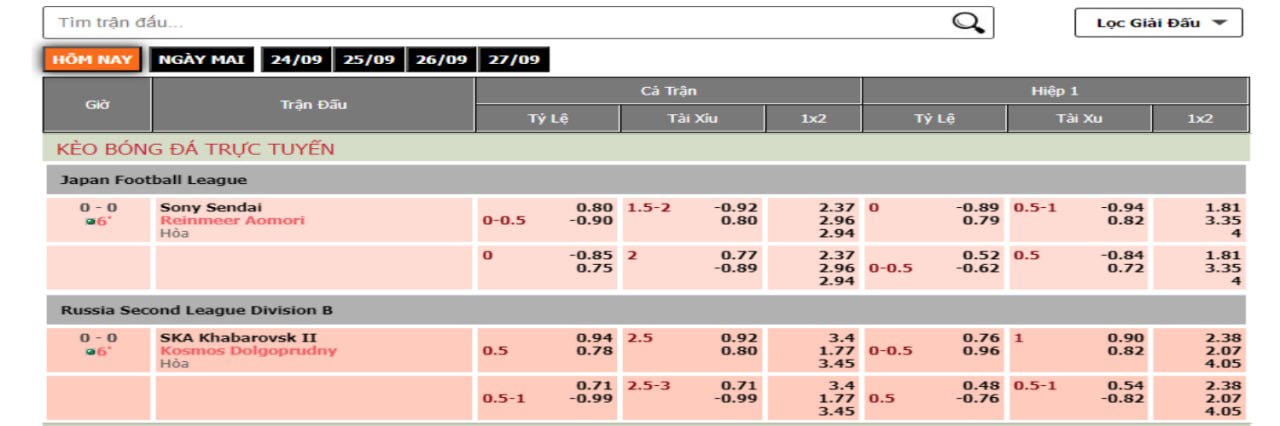
Task: Choose the 25/09 date tab
Action: point(369,60)
